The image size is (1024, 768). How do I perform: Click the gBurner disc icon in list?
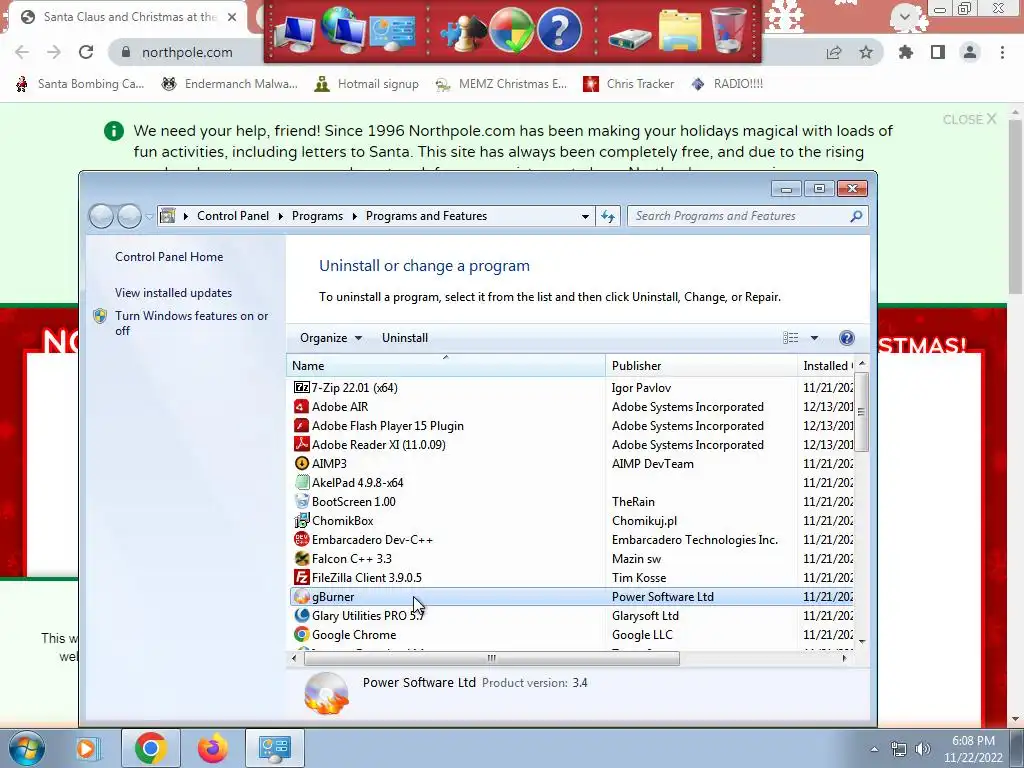[x=301, y=596]
